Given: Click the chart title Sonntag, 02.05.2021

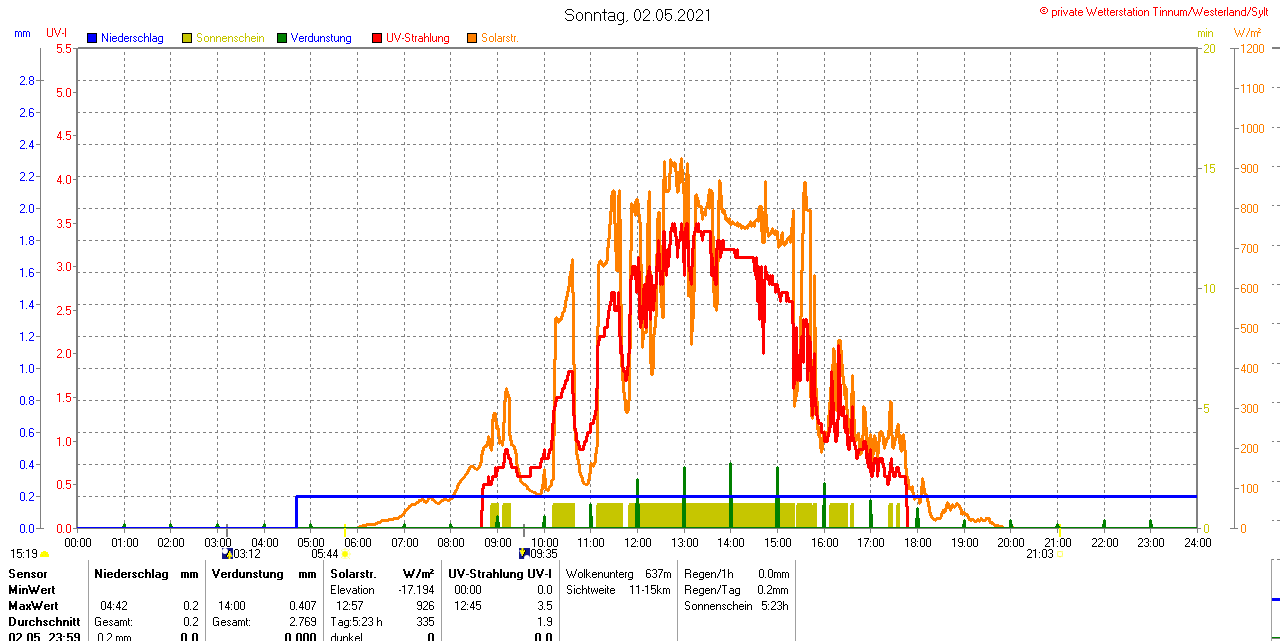Looking at the screenshot, I should click(638, 15).
